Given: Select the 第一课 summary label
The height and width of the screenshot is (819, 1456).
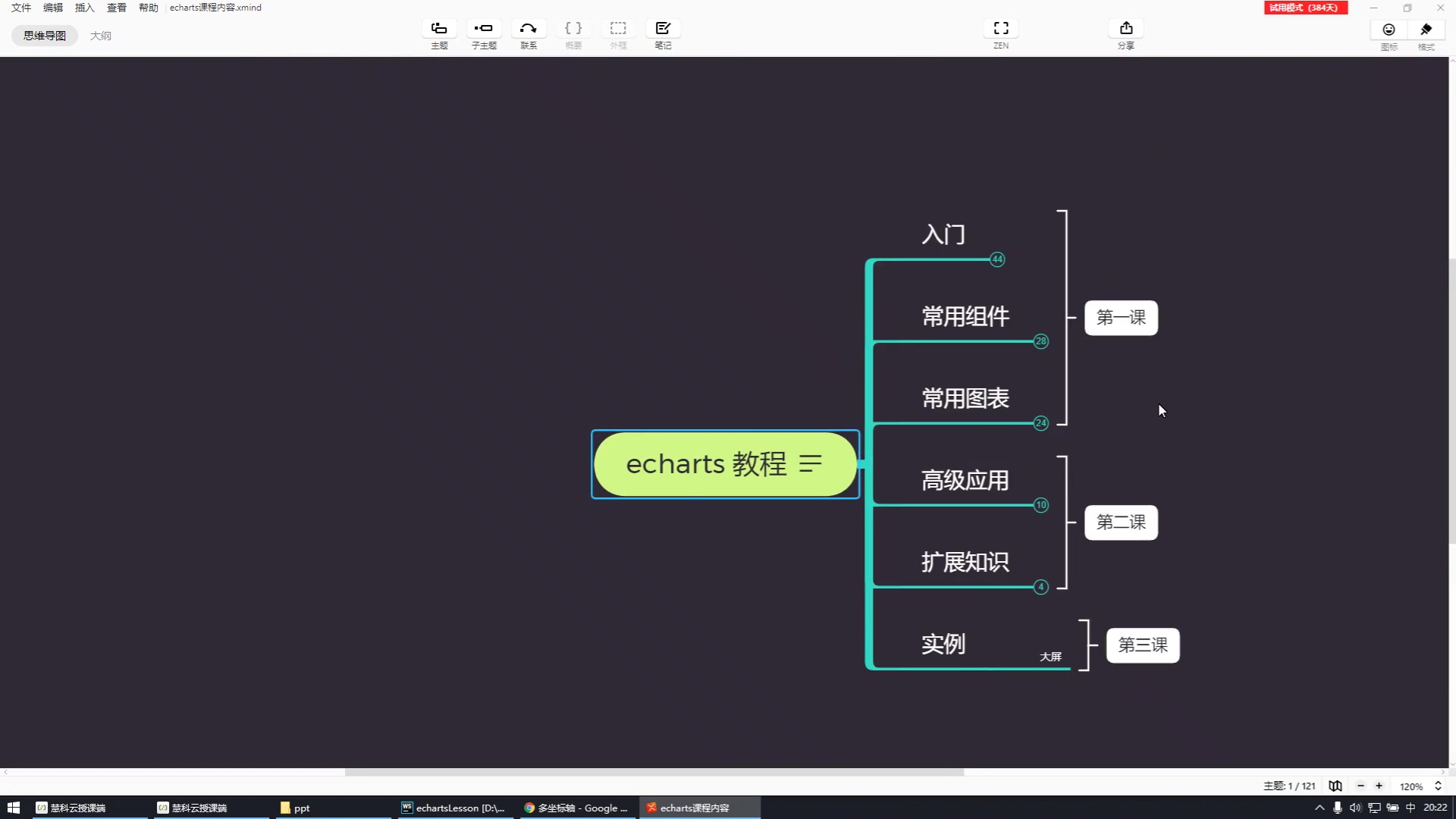Looking at the screenshot, I should (x=1121, y=318).
